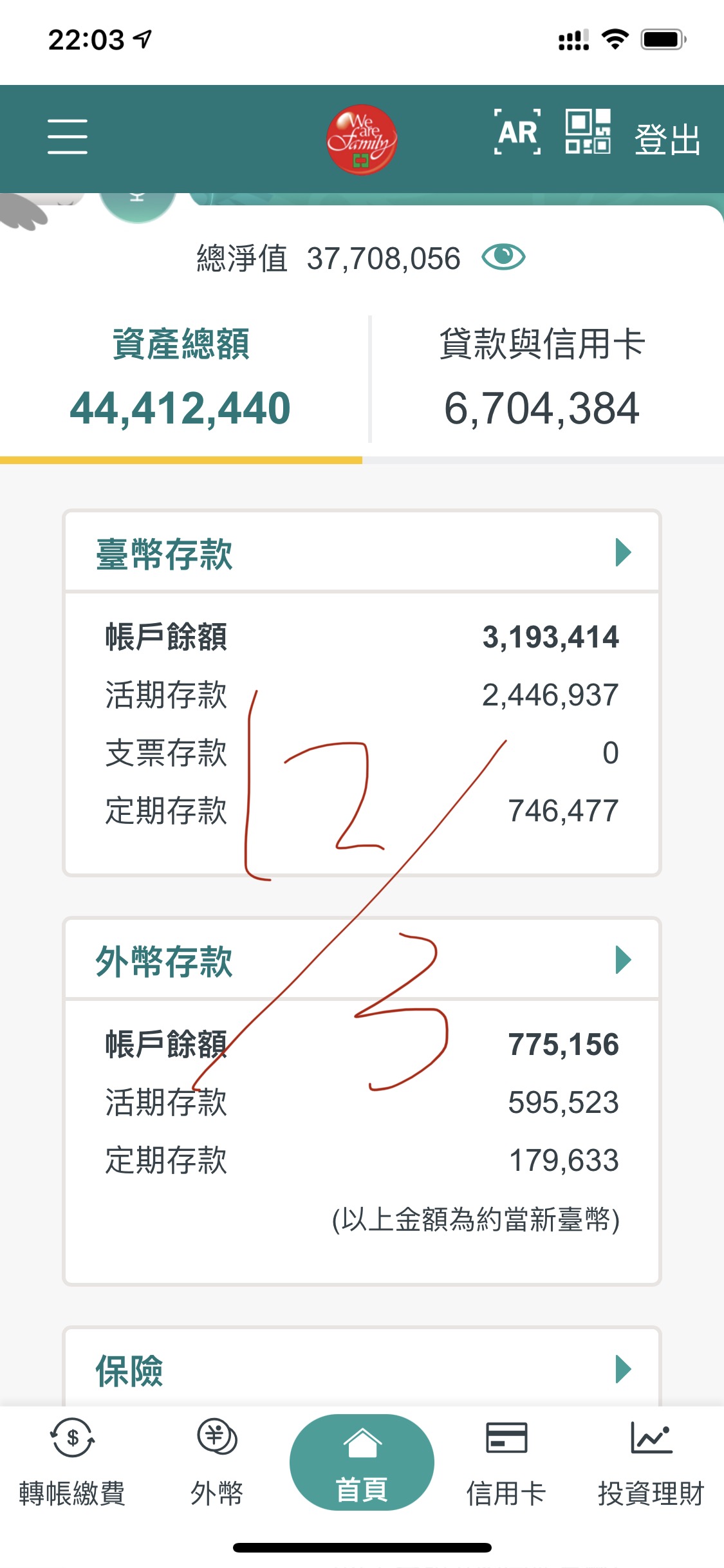Hide the 總淨值 net worth amount
The height and width of the screenshot is (1568, 724).
point(503,257)
